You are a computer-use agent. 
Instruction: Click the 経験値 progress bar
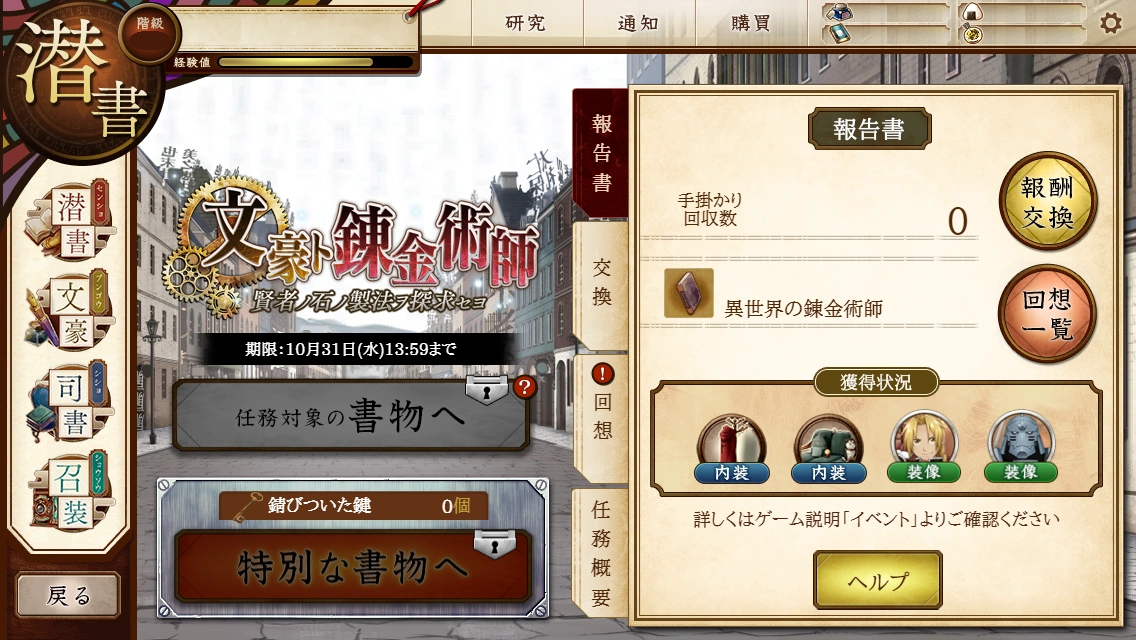point(314,62)
